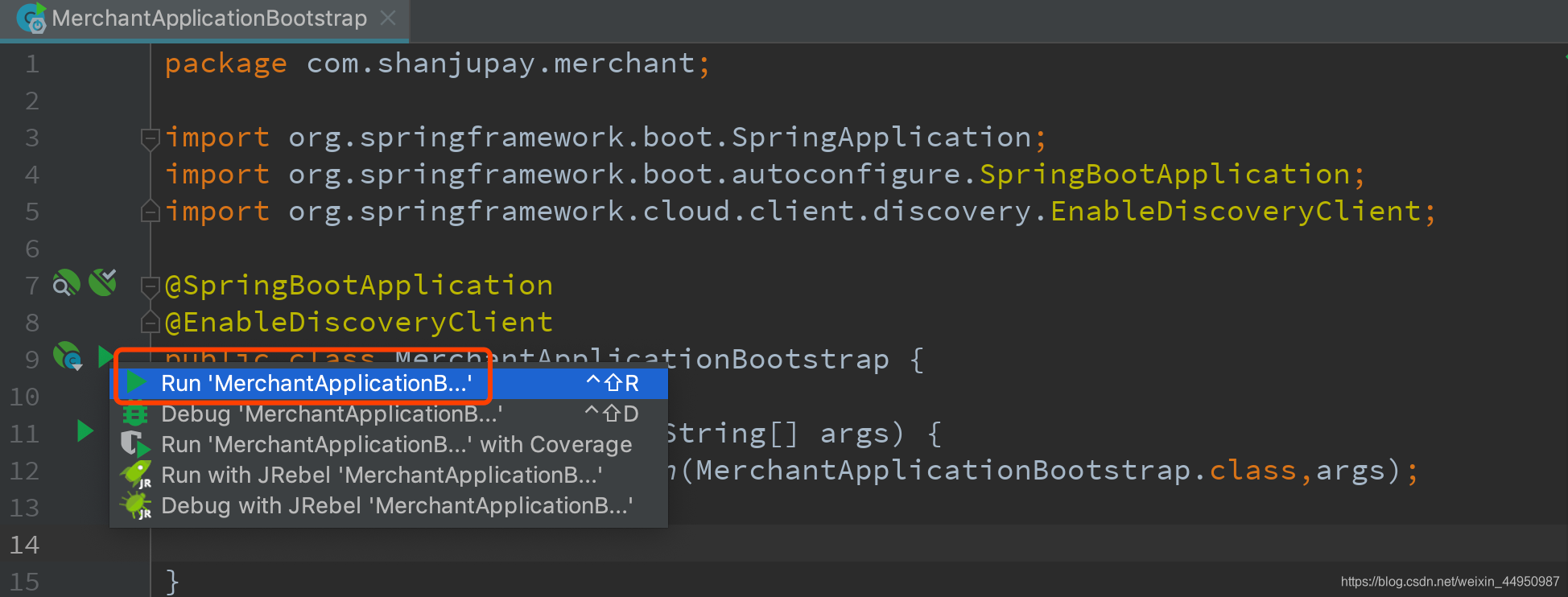Click the JRebel rocket icon in popup menu
This screenshot has width=1568, height=597.
pos(135,475)
